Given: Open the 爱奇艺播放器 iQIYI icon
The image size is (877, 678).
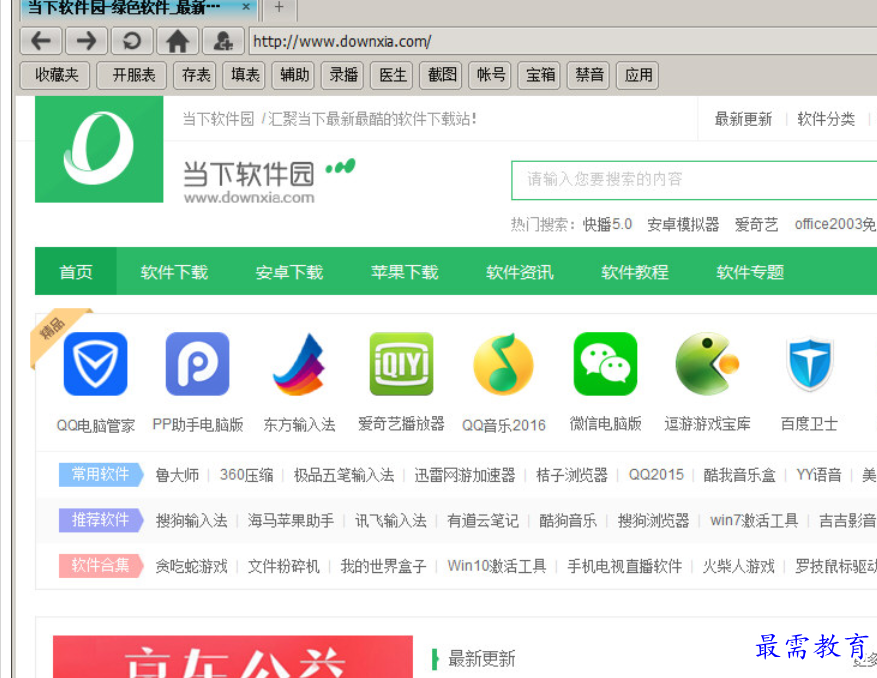Looking at the screenshot, I should click(x=401, y=364).
